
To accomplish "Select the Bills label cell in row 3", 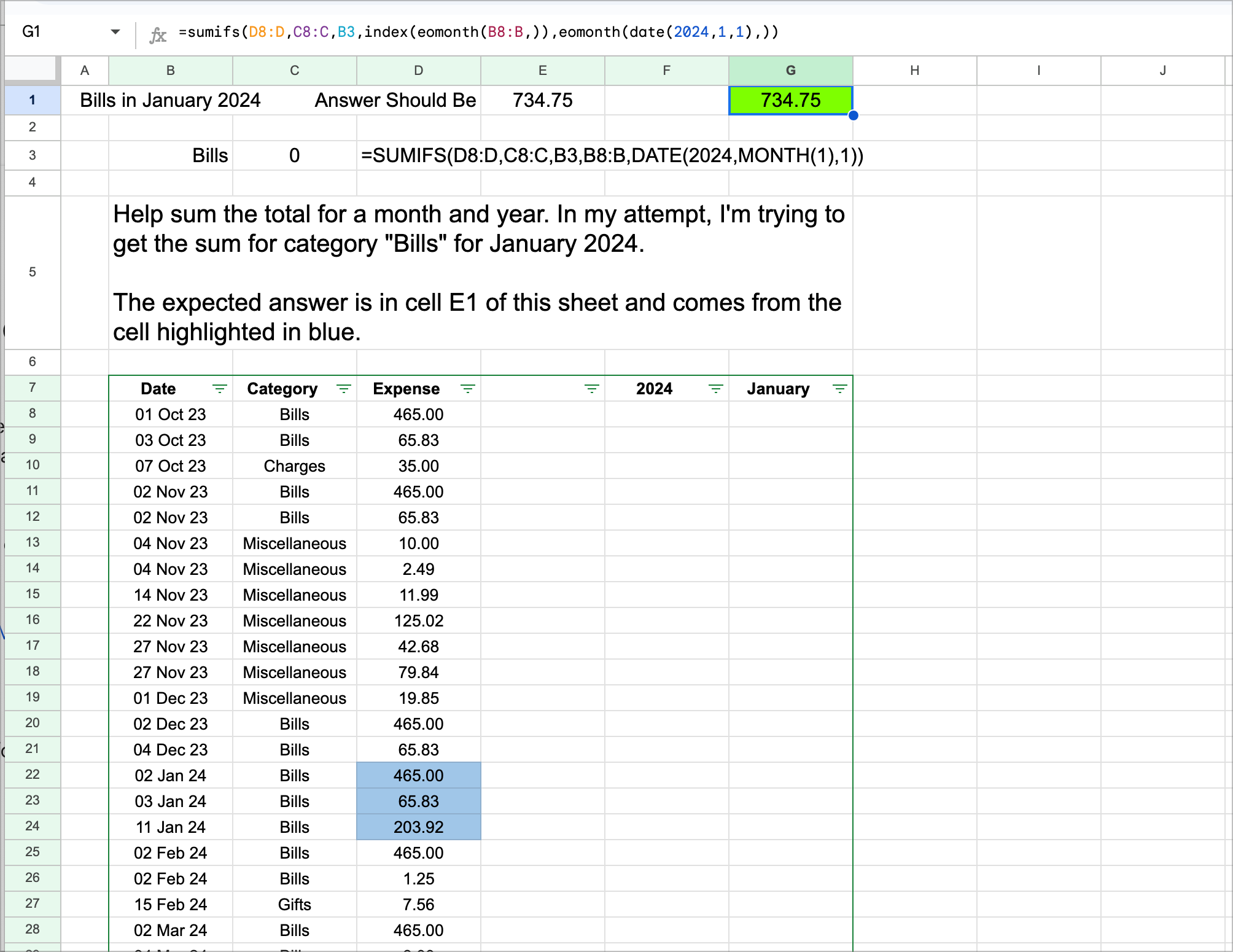I will point(171,155).
